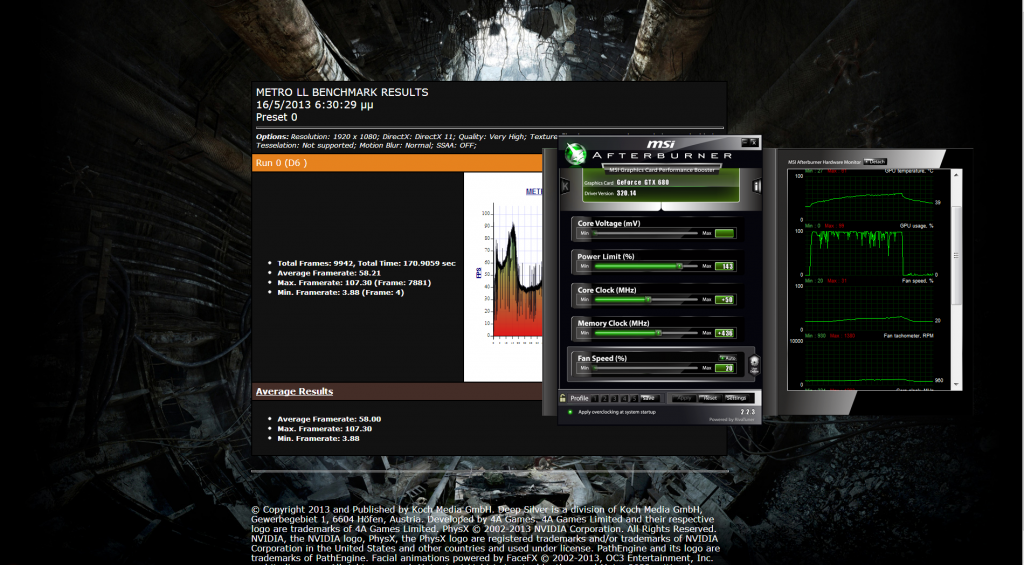This screenshot has width=1024, height=565.
Task: Open the info panel via i button
Action: [757, 186]
